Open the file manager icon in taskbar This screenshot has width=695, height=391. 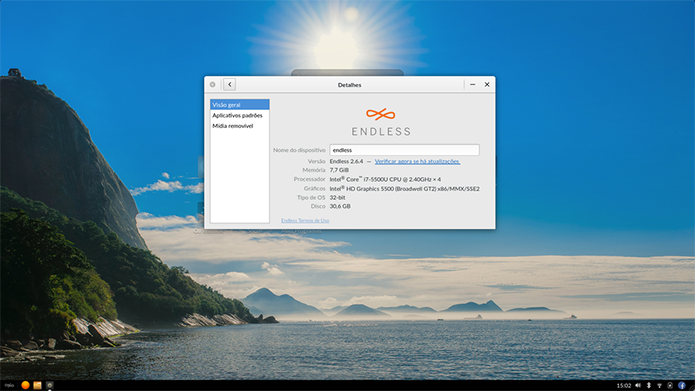38,385
